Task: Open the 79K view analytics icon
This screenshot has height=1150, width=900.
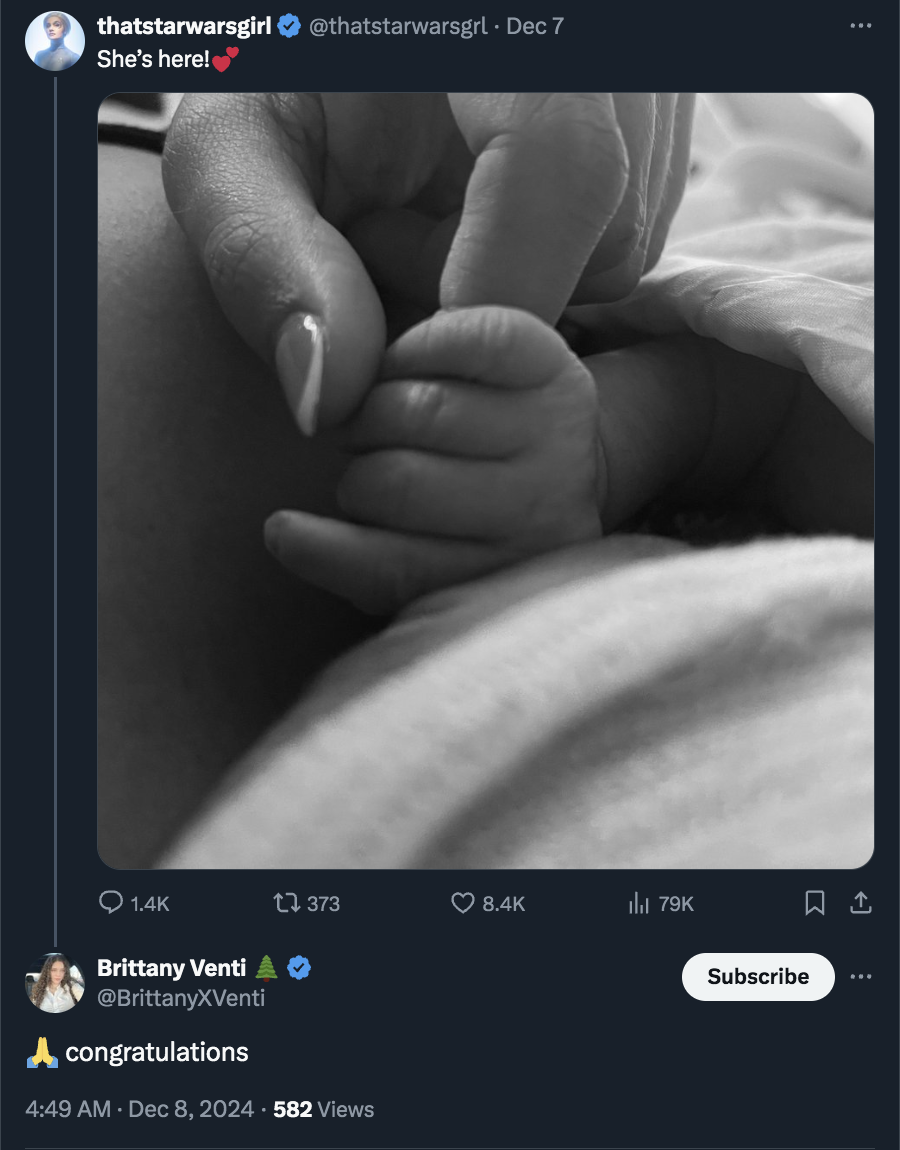Action: click(639, 903)
